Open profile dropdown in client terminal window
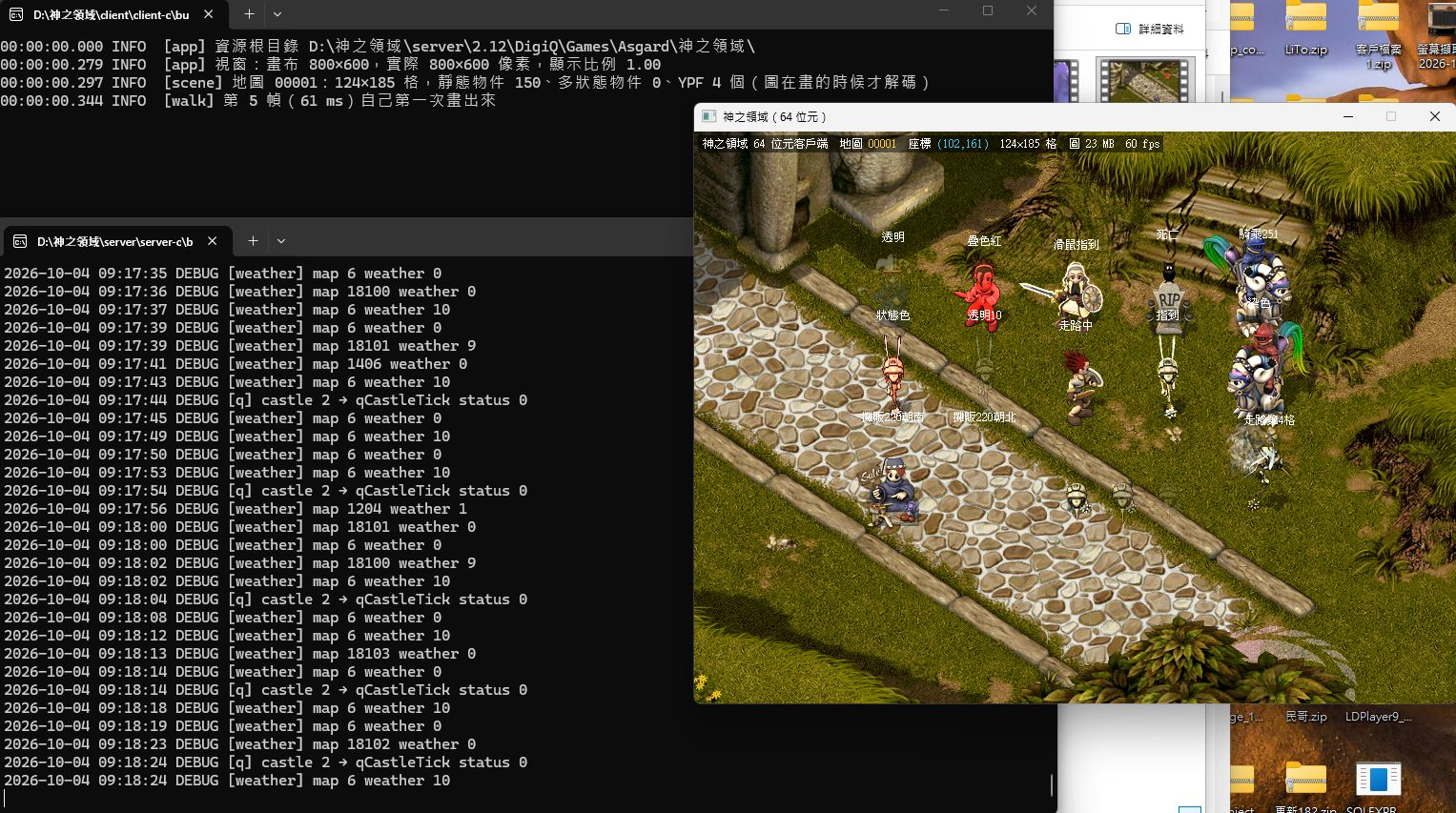1456x813 pixels. pos(277,14)
